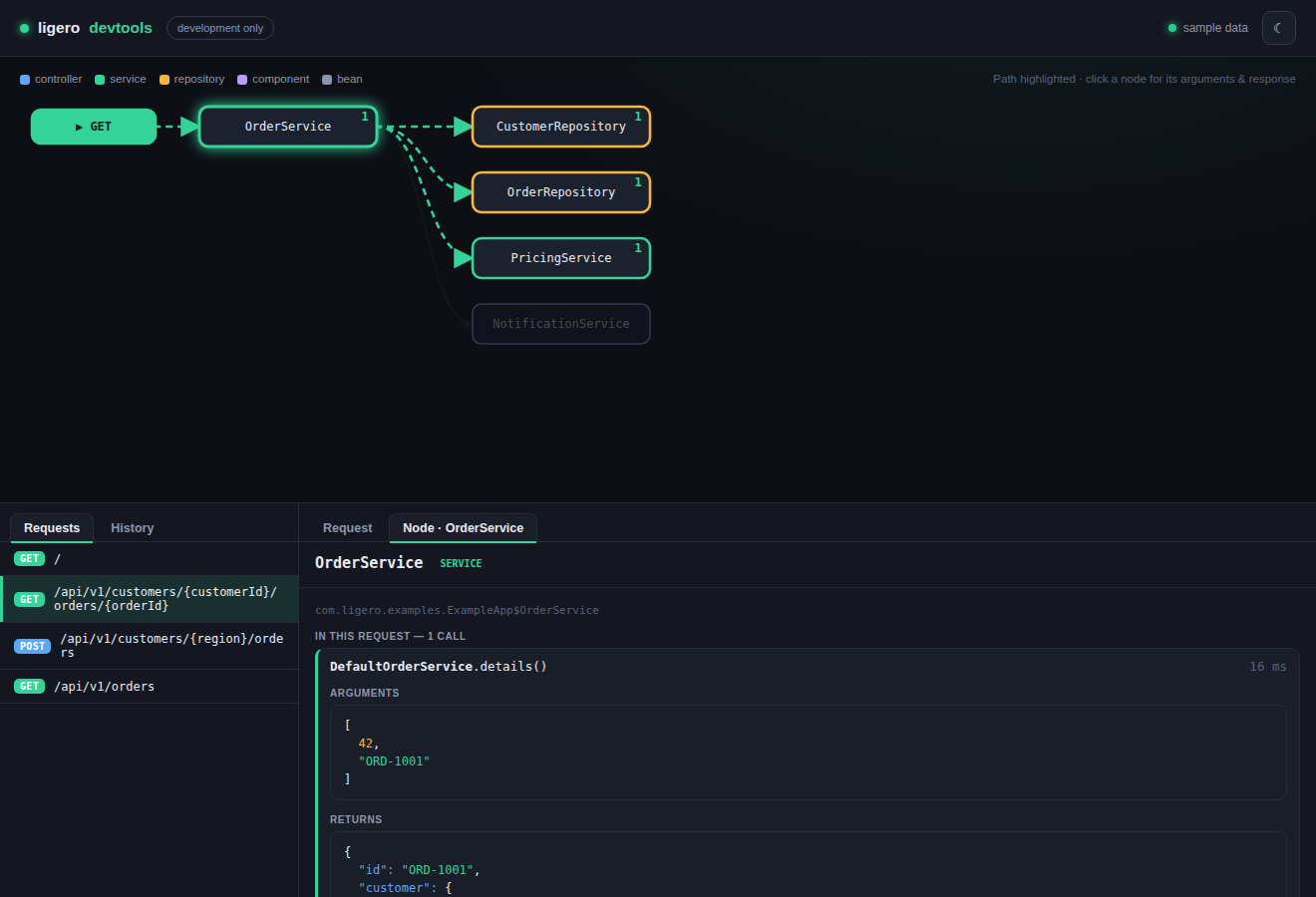Click the GET badge beside /api/v1/orders
The height and width of the screenshot is (897, 1316).
coord(30,687)
